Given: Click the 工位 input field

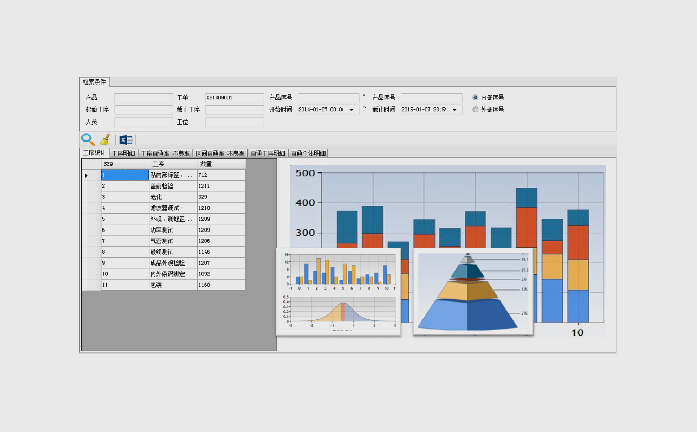Looking at the screenshot, I should coord(234,122).
